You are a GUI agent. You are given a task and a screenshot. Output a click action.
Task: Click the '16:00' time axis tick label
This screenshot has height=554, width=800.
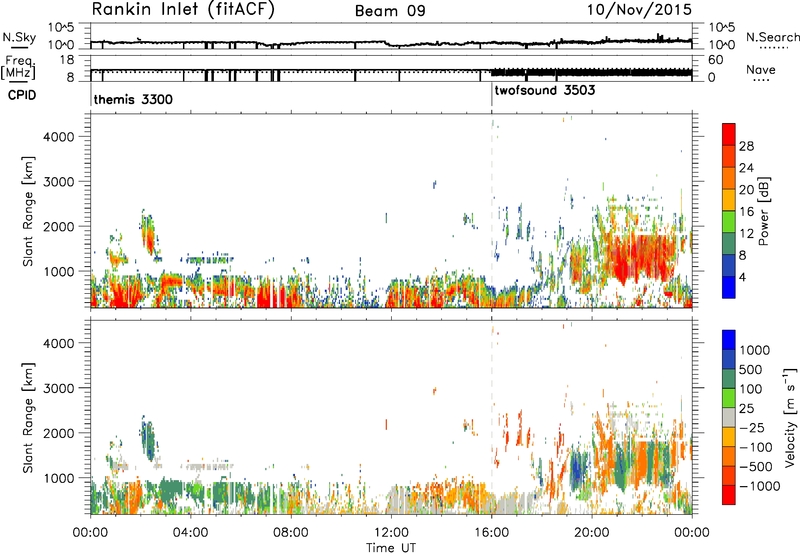pyautogui.click(x=491, y=533)
